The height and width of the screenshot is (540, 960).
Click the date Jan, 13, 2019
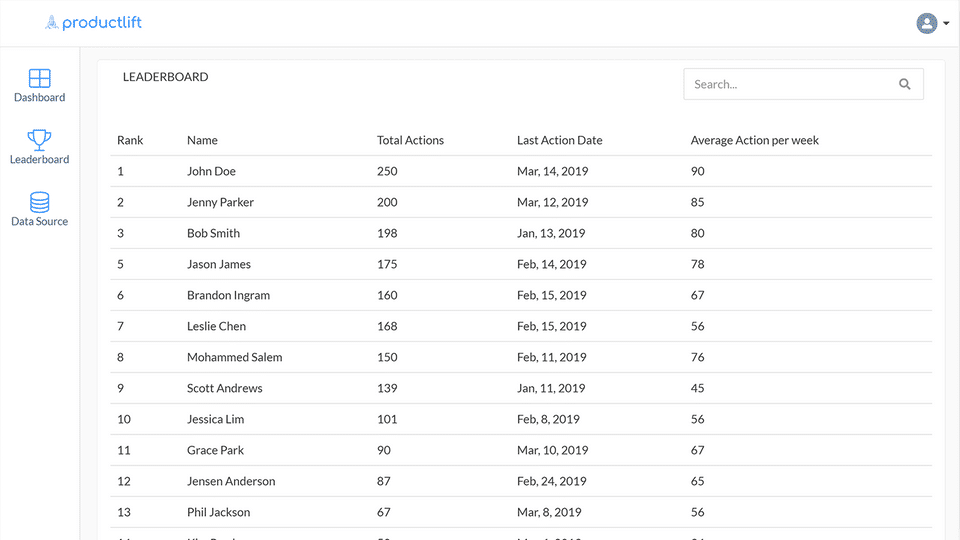tap(551, 233)
